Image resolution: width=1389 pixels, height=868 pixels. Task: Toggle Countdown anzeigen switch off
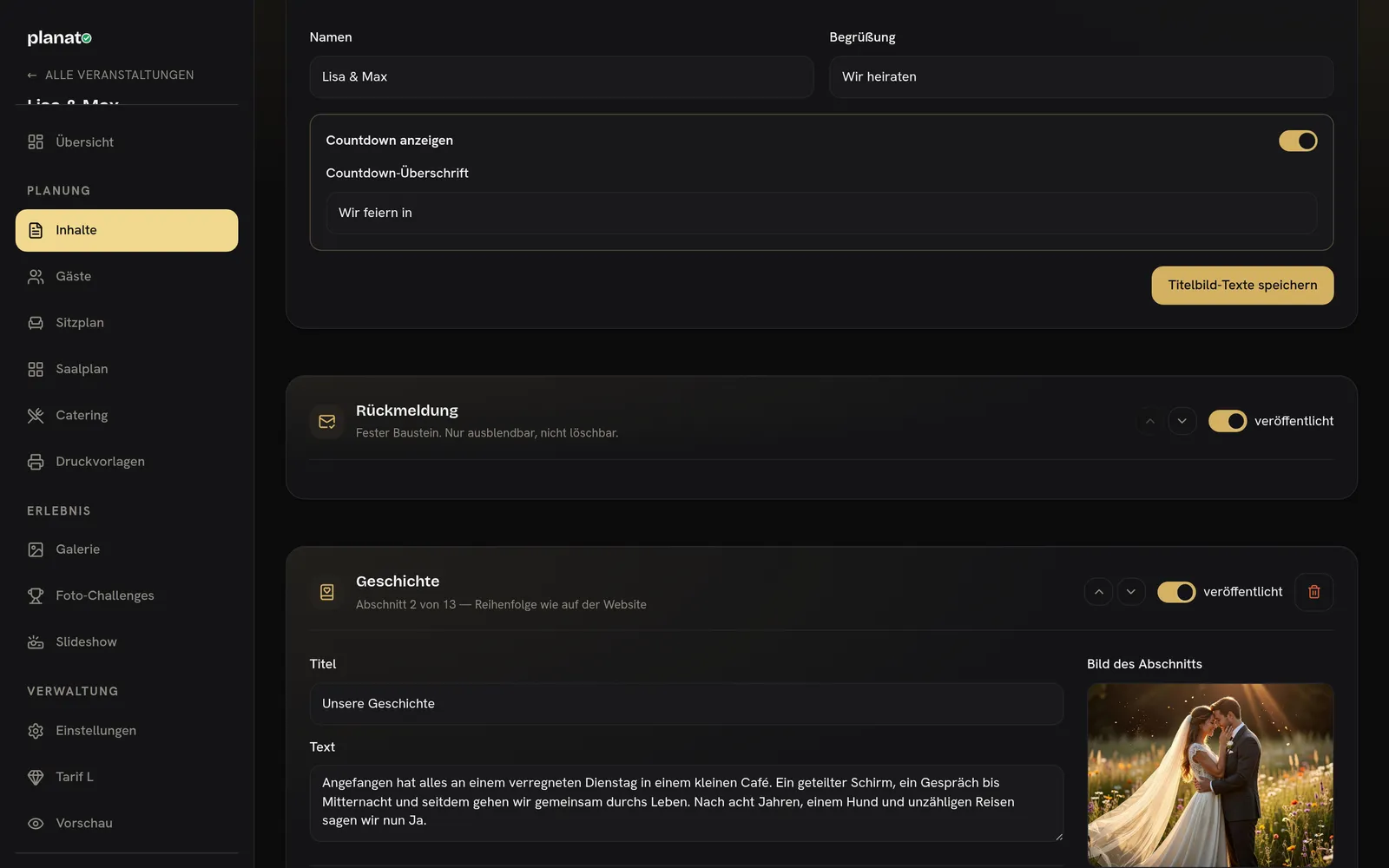point(1298,141)
